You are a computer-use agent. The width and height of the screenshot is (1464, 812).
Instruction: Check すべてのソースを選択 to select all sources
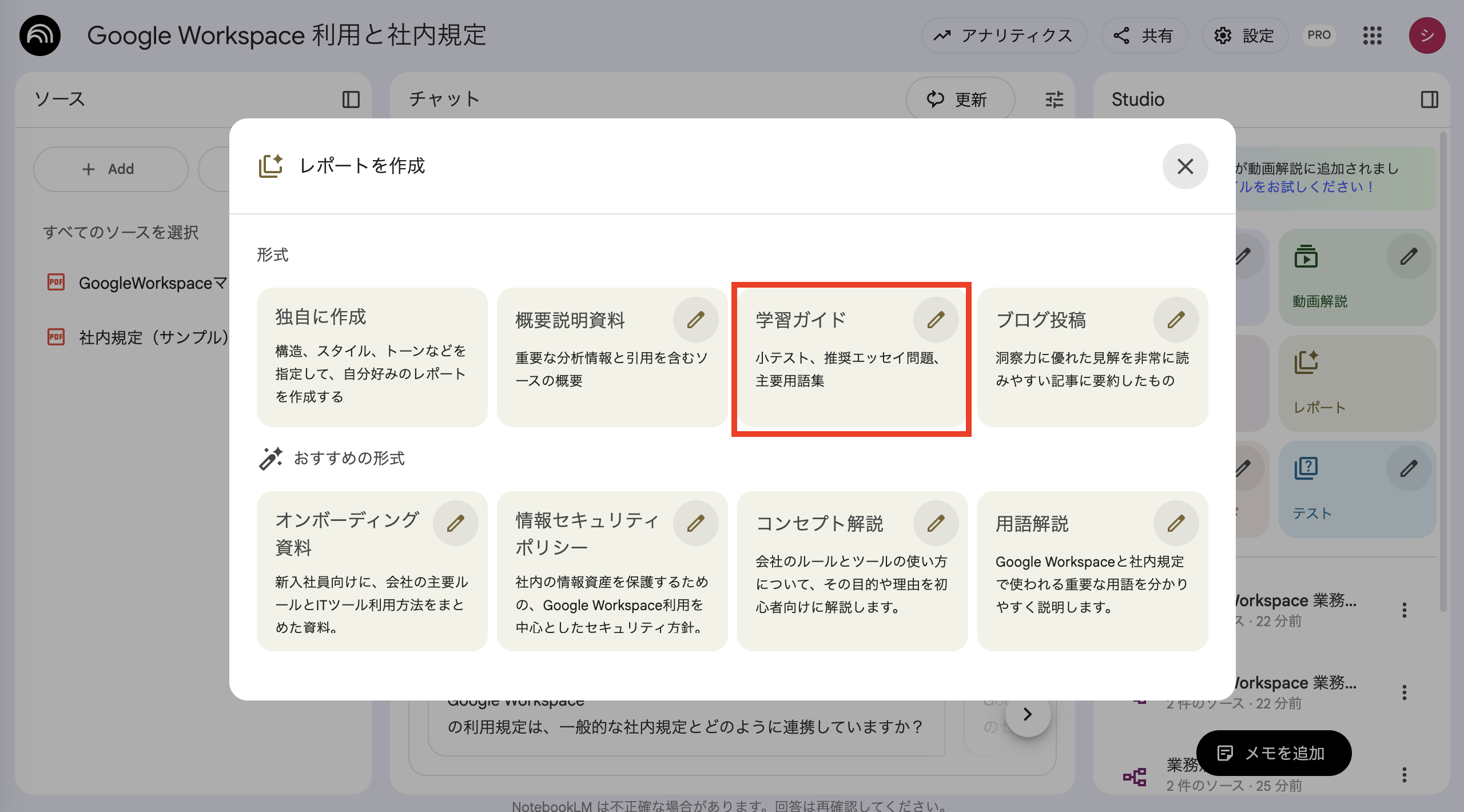(x=121, y=232)
